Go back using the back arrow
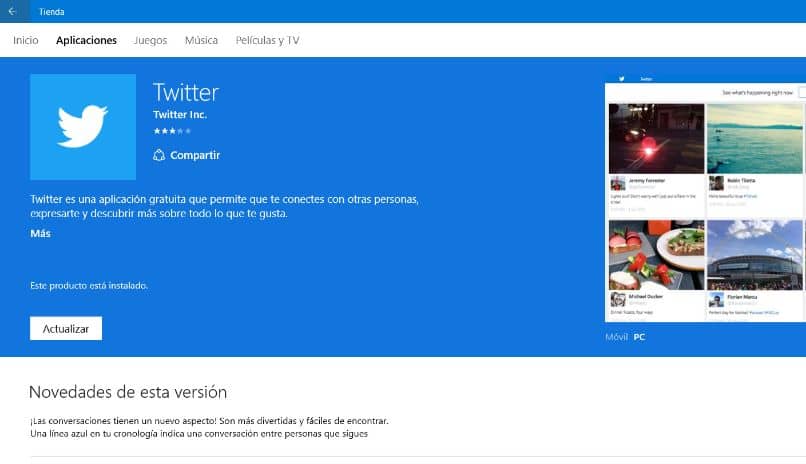 click(x=12, y=11)
